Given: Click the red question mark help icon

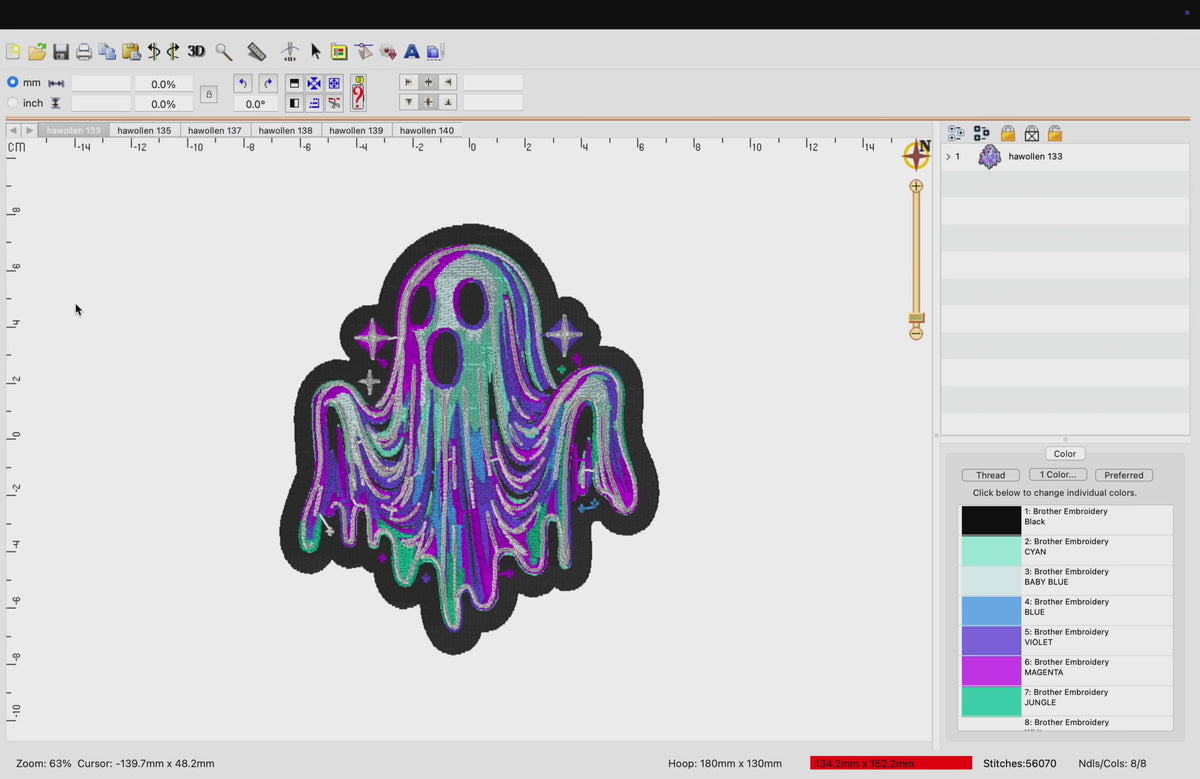Looking at the screenshot, I should coord(357,93).
